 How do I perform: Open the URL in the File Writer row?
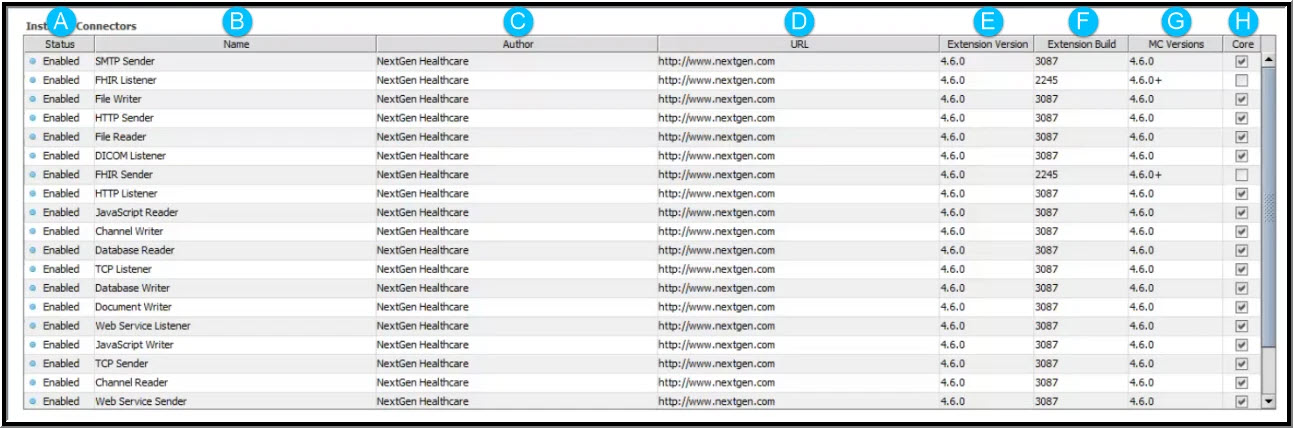point(716,99)
